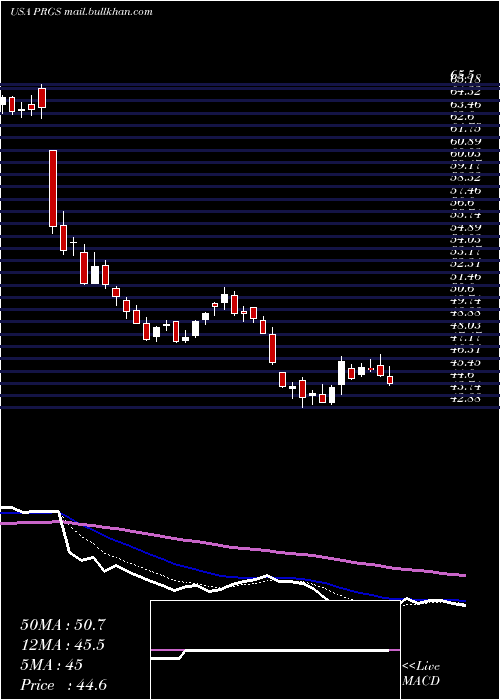Select the 12MA : 45.5 readout
Image resolution: width=500 pixels, height=700 pixels.
[x=63, y=645]
